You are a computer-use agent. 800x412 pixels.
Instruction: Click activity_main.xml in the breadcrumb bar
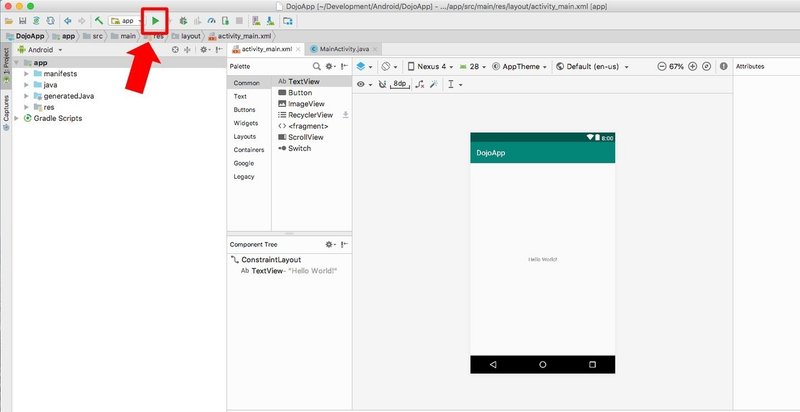coord(241,36)
